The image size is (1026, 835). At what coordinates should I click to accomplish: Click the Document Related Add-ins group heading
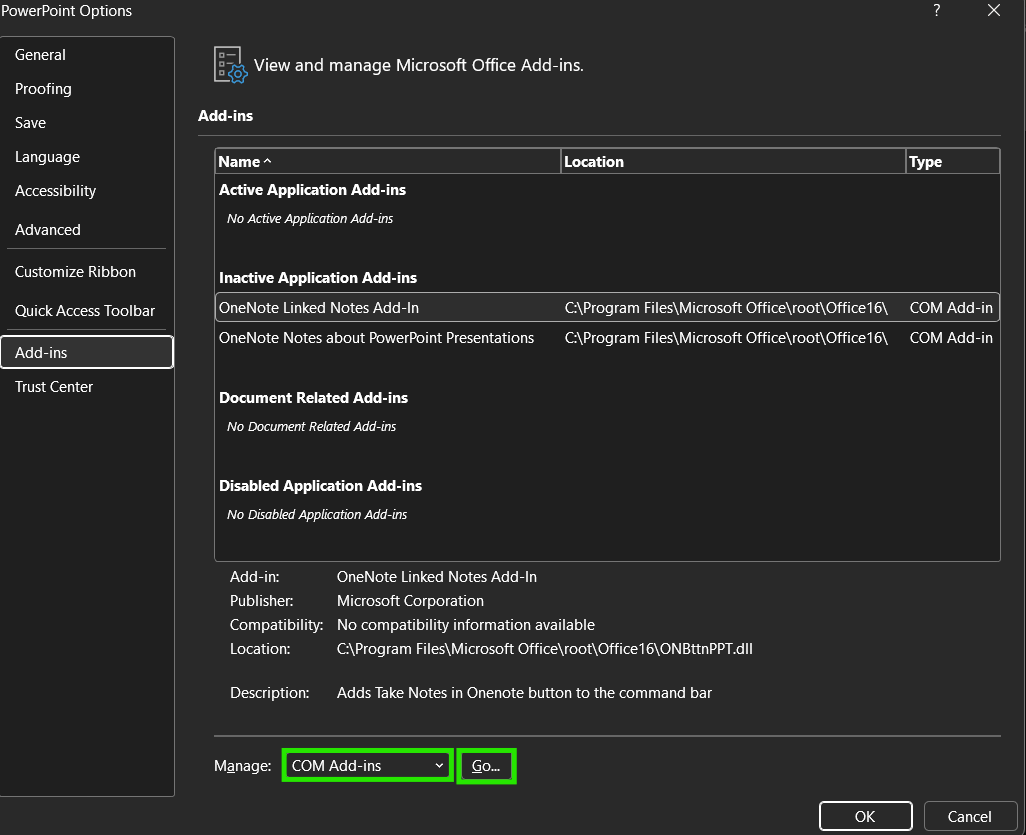coord(313,398)
